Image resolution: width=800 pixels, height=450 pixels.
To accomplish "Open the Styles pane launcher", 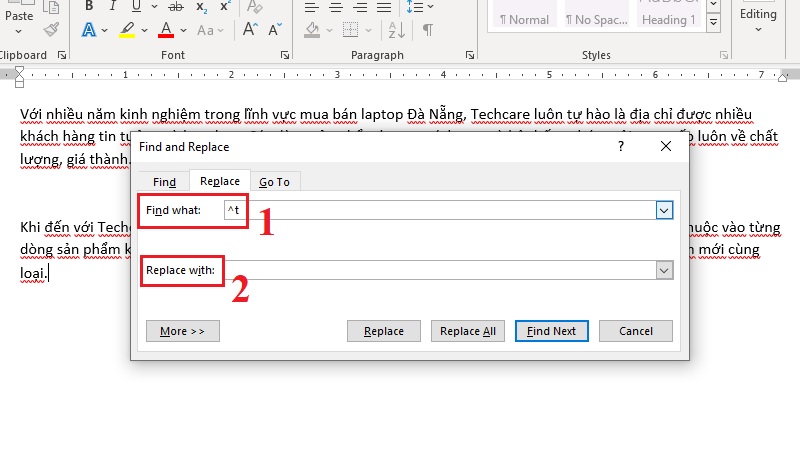I will [x=723, y=55].
